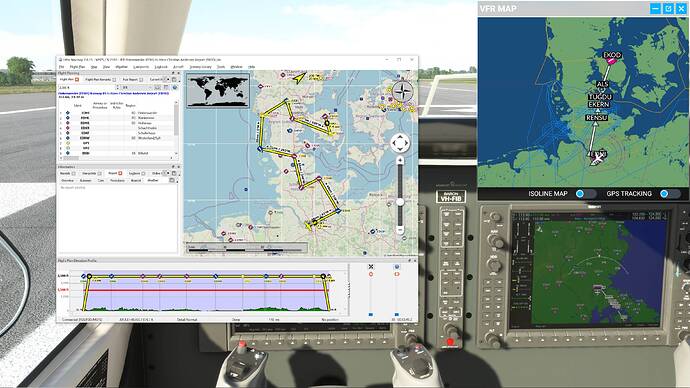Click the map zoom in arrow
This screenshot has height=388, width=690.
400,160
